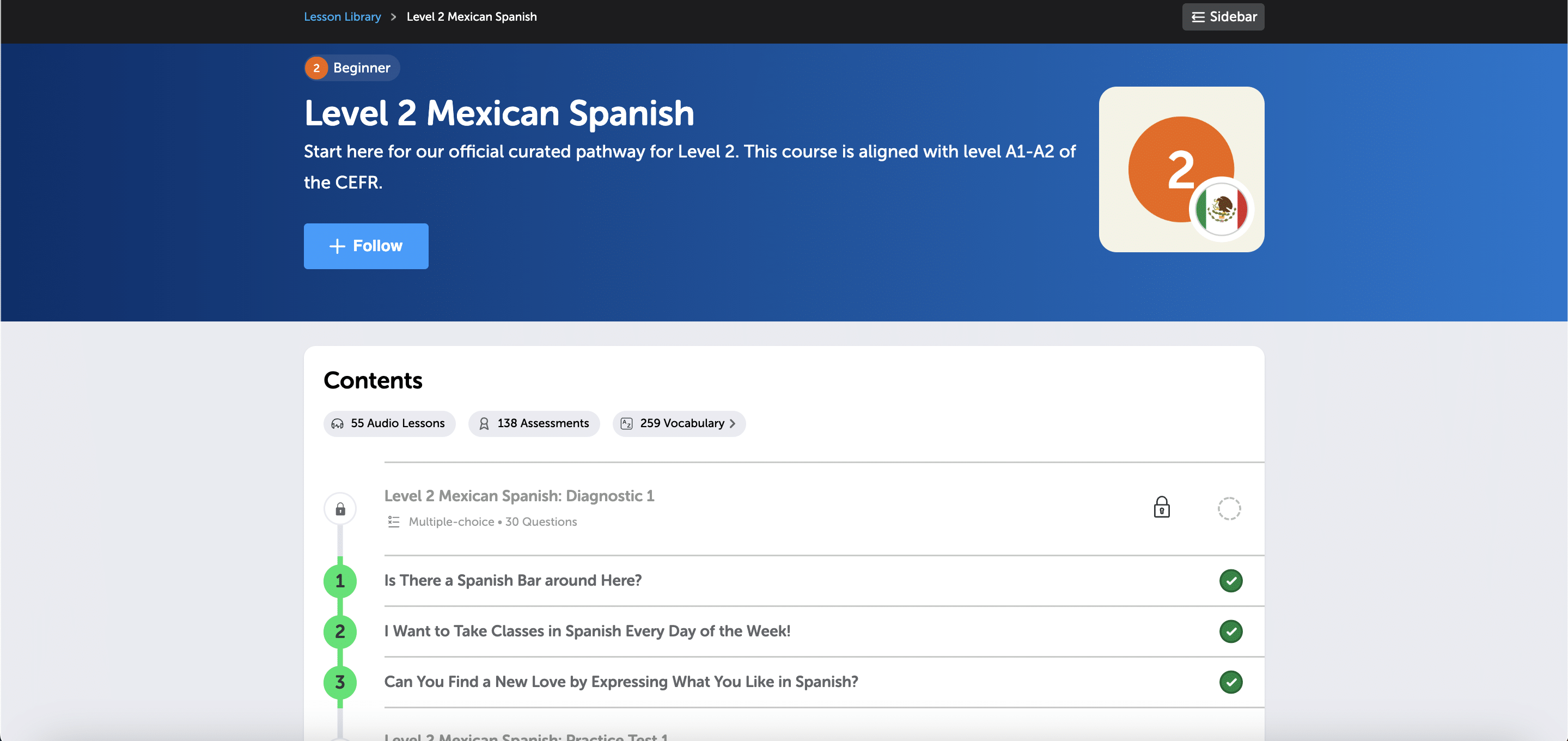
Task: Toggle completion status for lesson 2
Action: [x=1229, y=631]
